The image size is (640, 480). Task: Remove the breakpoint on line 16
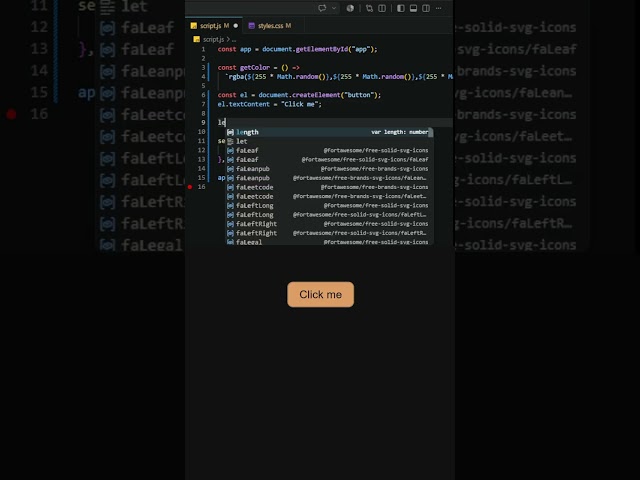tap(190, 187)
